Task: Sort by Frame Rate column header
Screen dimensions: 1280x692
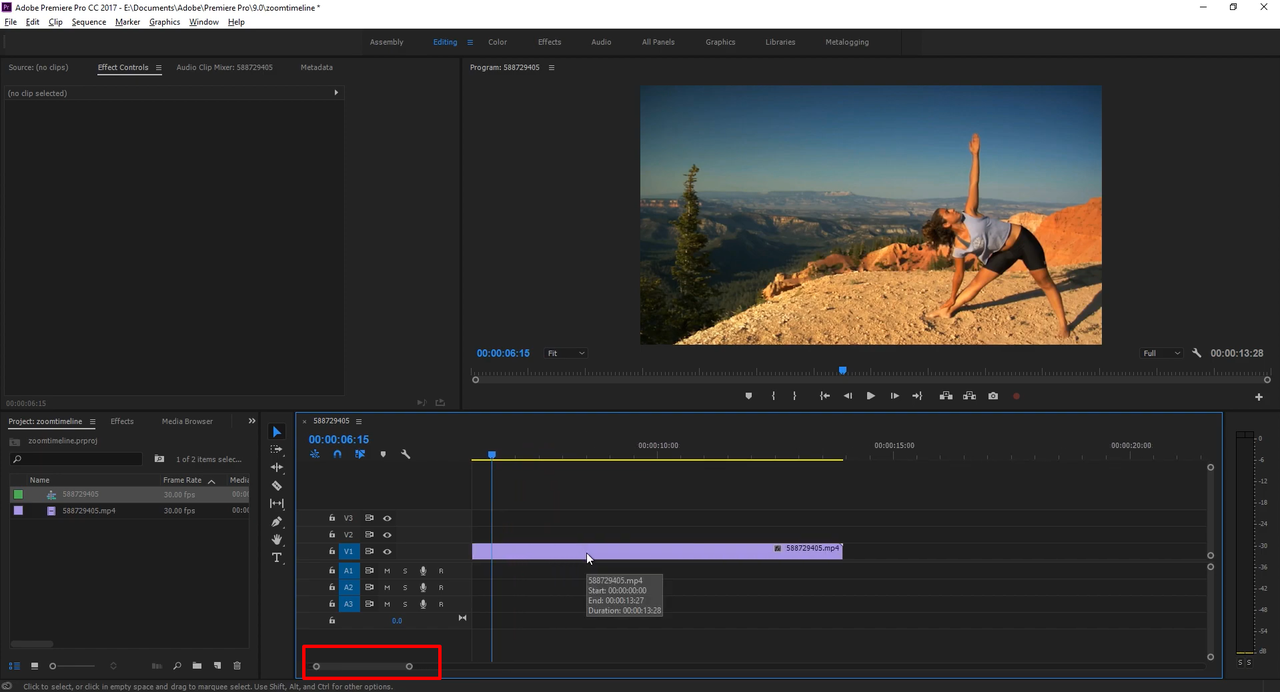Action: (182, 480)
